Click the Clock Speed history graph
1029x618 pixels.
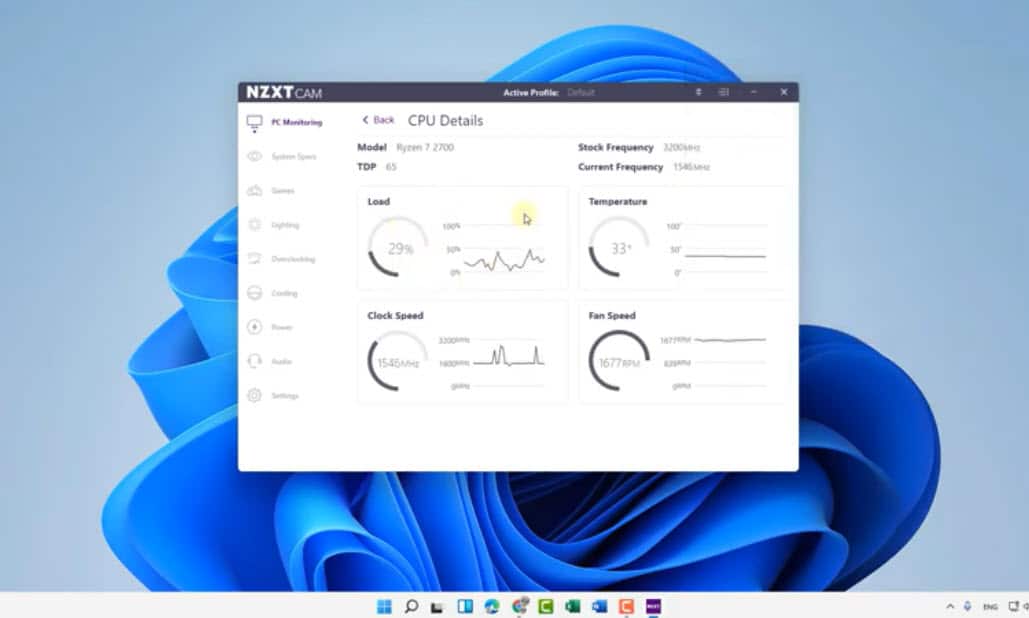pyautogui.click(x=508, y=357)
